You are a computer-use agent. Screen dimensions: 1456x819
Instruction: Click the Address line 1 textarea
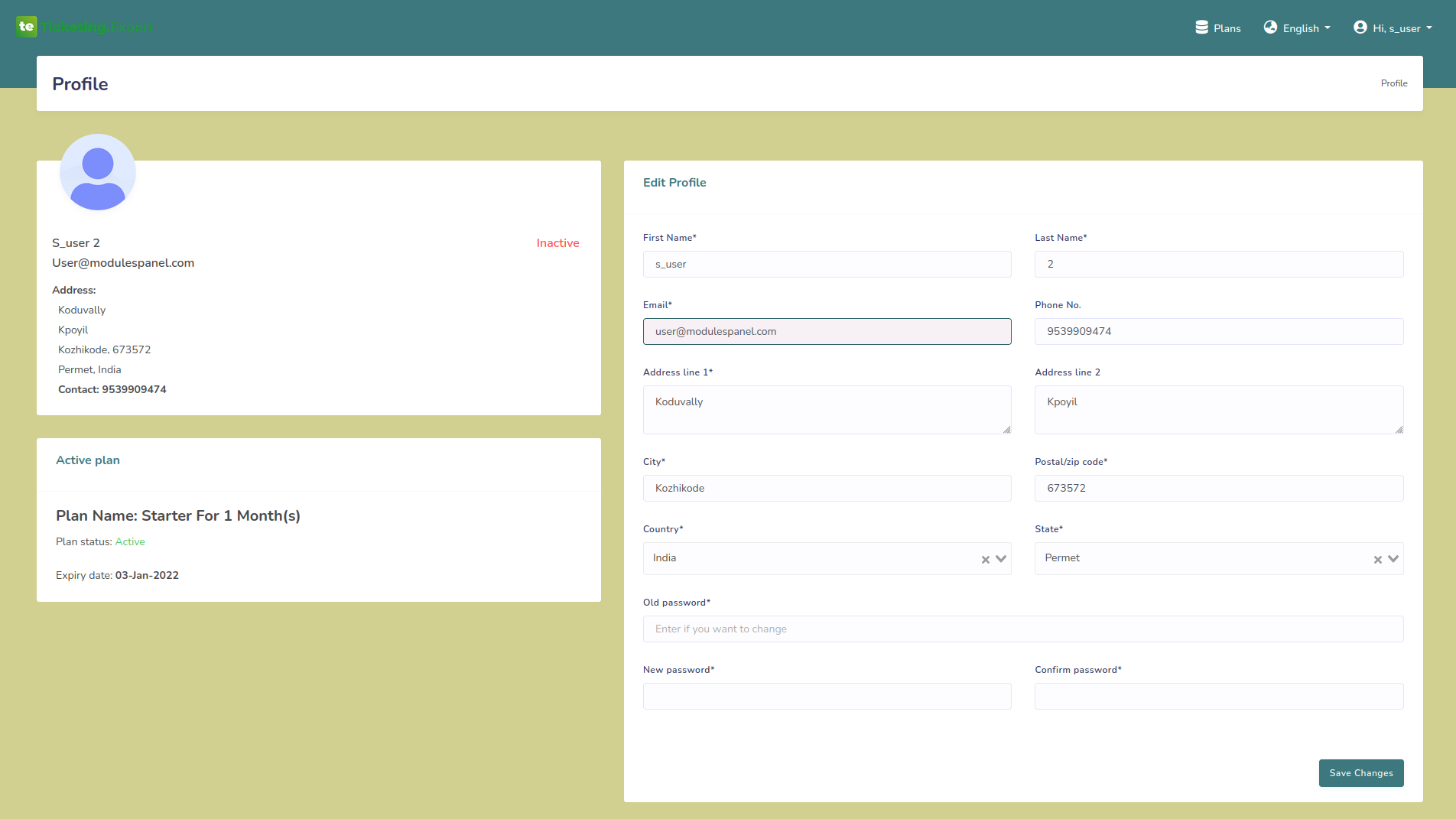[827, 410]
